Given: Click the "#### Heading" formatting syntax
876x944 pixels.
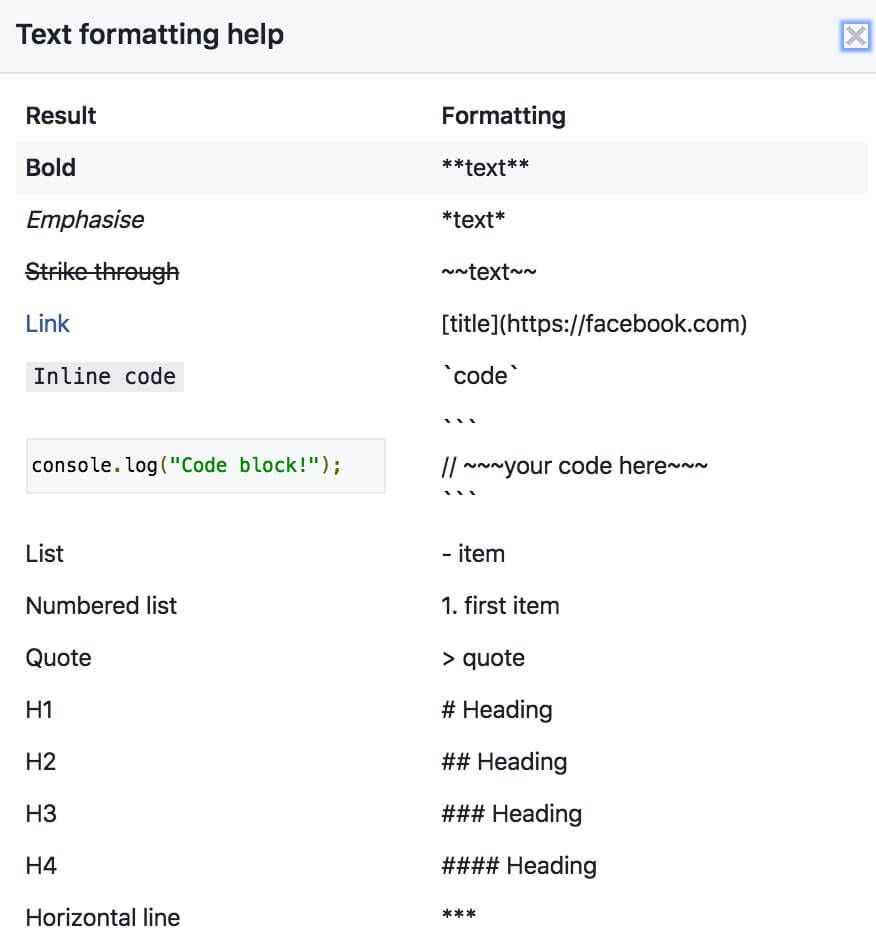Looking at the screenshot, I should (x=519, y=866).
